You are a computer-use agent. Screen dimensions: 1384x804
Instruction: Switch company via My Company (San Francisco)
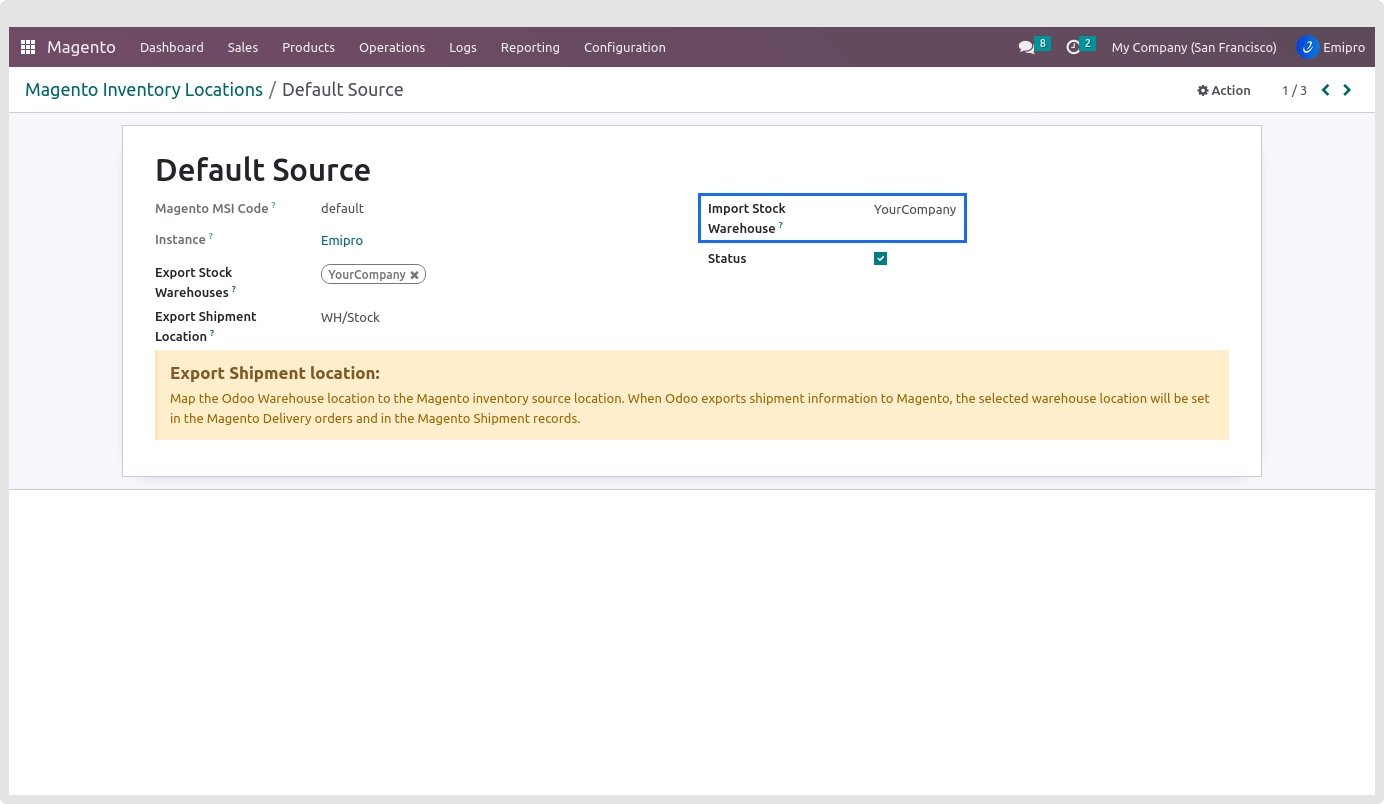point(1193,47)
